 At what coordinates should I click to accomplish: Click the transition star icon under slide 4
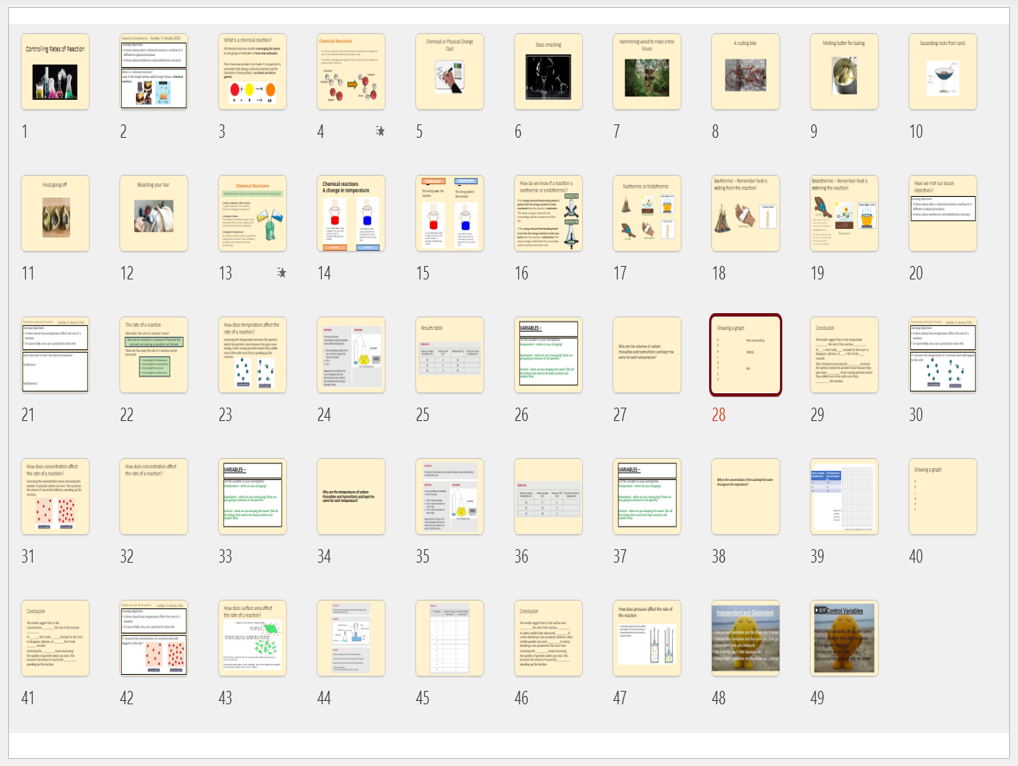click(380, 131)
